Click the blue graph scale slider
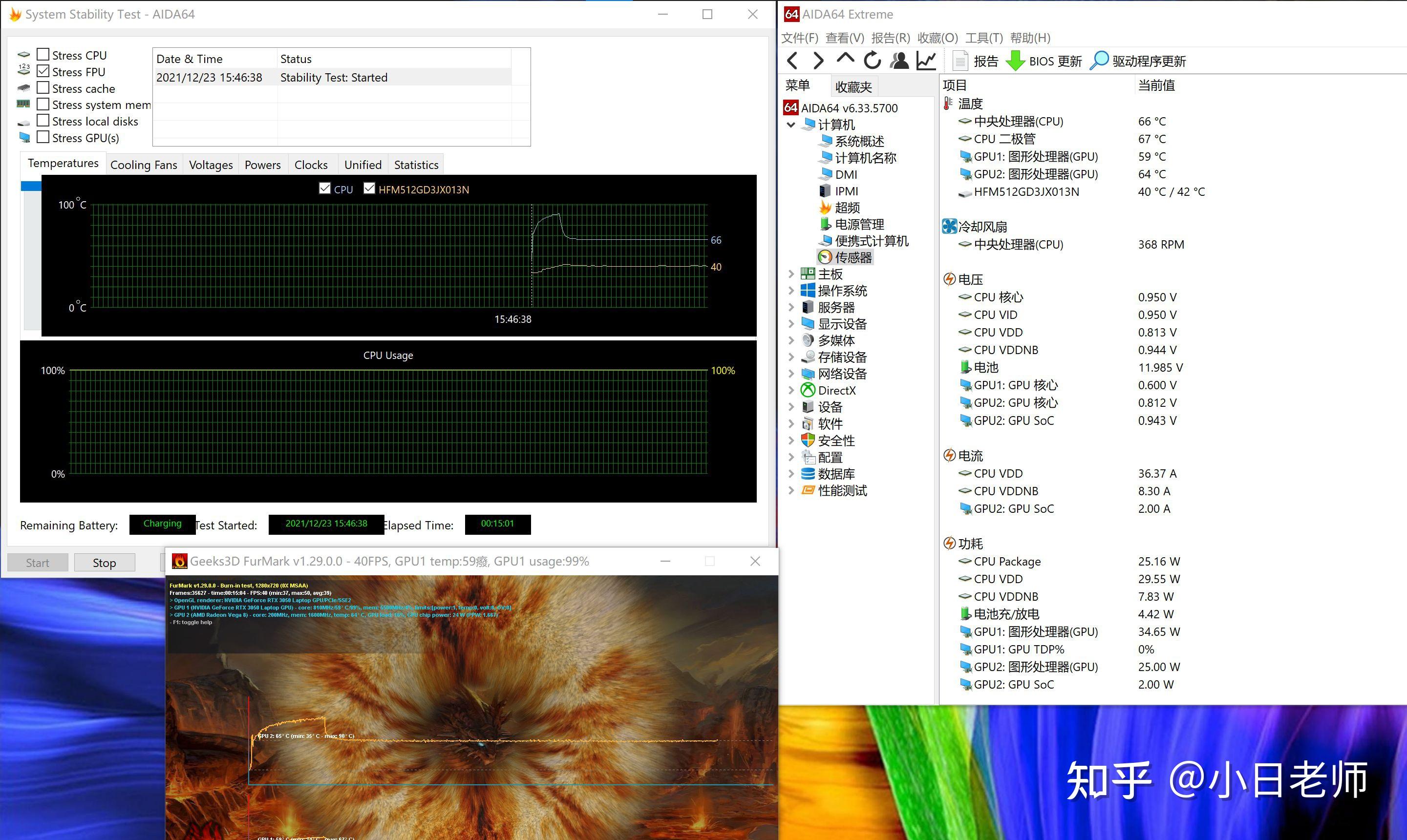The width and height of the screenshot is (1407, 840). pos(31,186)
